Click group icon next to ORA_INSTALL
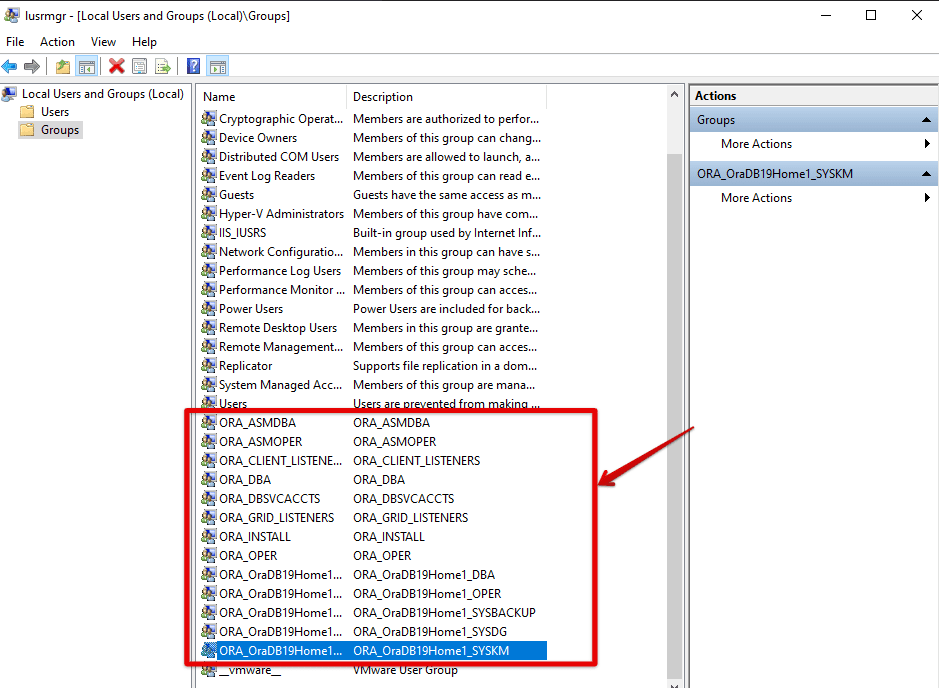The height and width of the screenshot is (688, 939). pyautogui.click(x=208, y=537)
